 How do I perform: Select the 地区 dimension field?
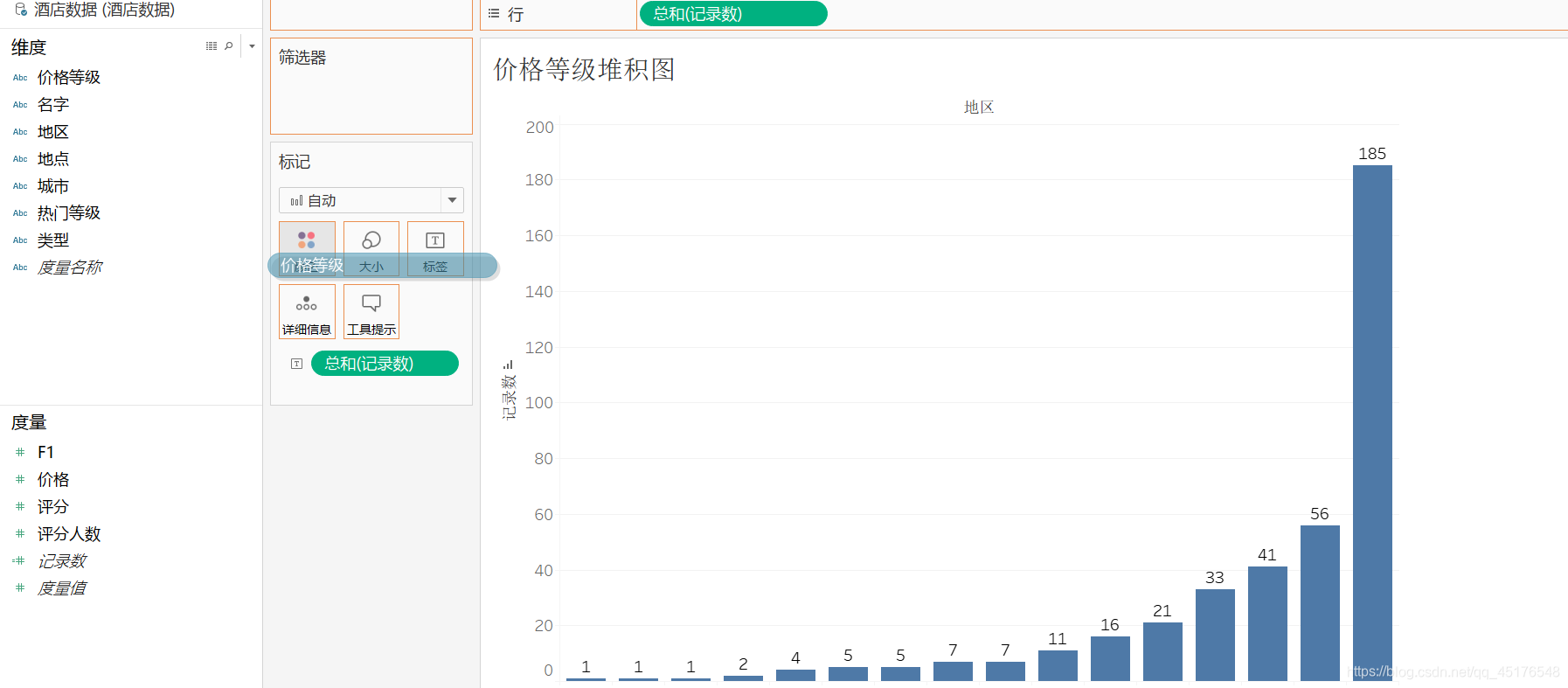53,131
